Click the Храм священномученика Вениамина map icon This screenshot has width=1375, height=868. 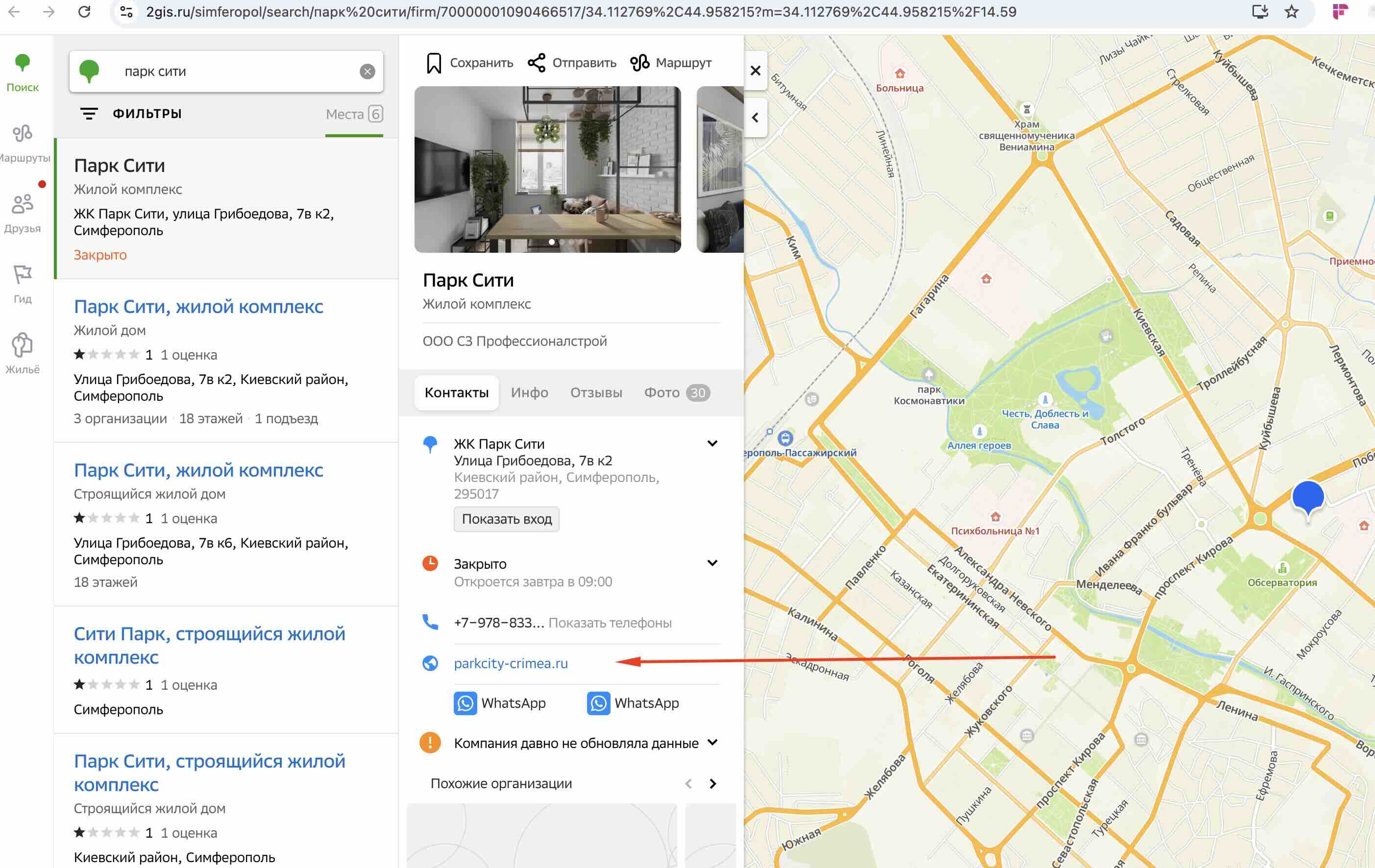point(1026,110)
